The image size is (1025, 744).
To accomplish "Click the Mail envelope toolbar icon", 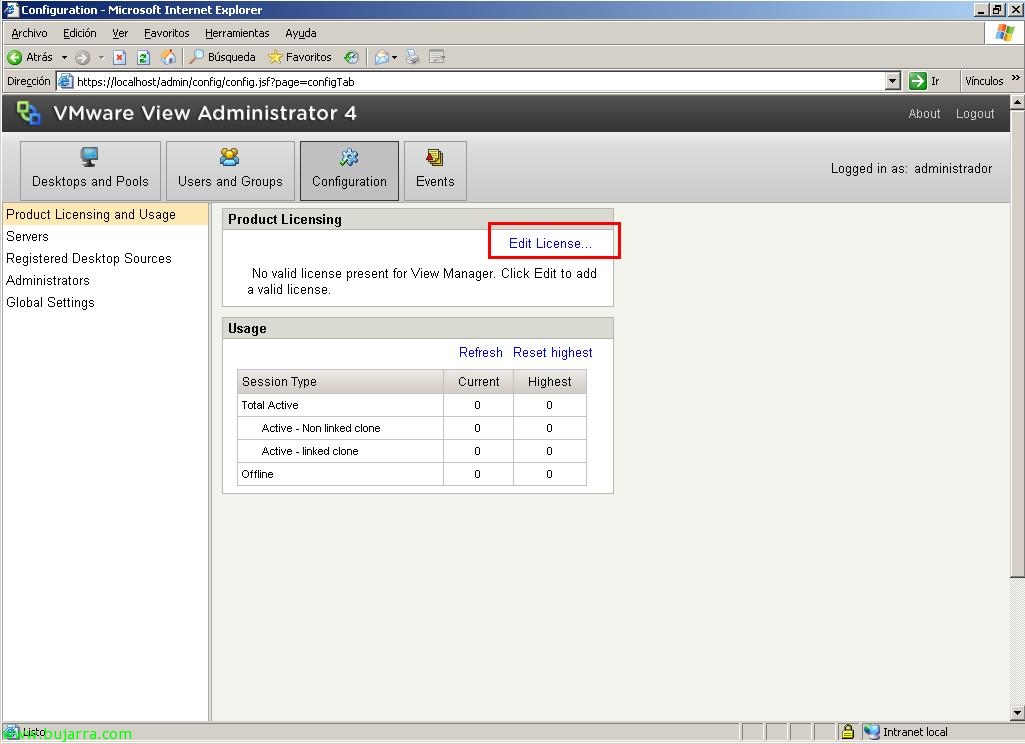I will [382, 58].
